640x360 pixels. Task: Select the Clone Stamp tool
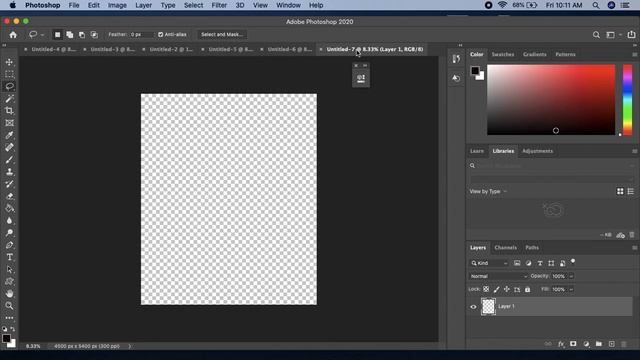(x=9, y=172)
